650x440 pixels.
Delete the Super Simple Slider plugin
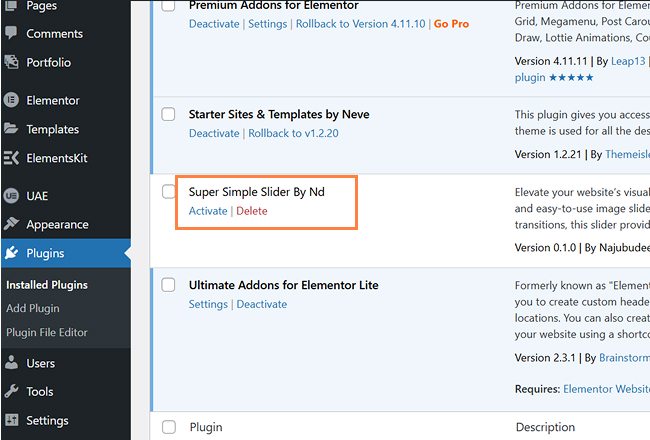[x=252, y=211]
